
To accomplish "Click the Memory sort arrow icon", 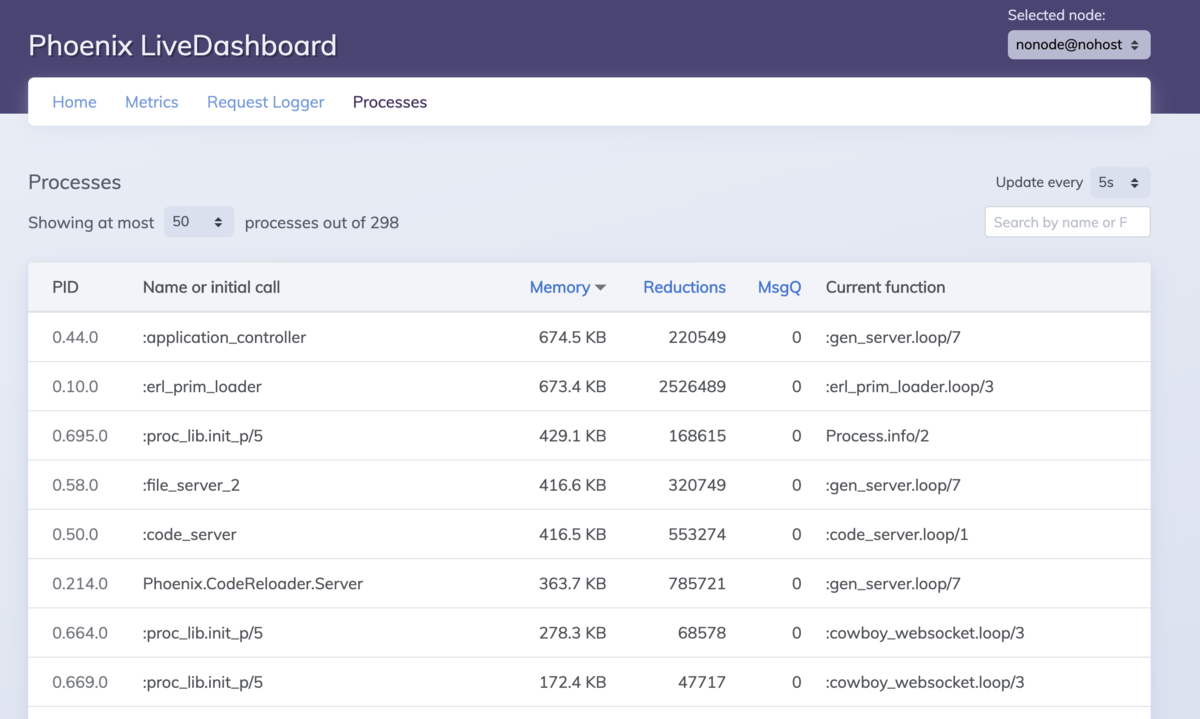I will [x=601, y=288].
